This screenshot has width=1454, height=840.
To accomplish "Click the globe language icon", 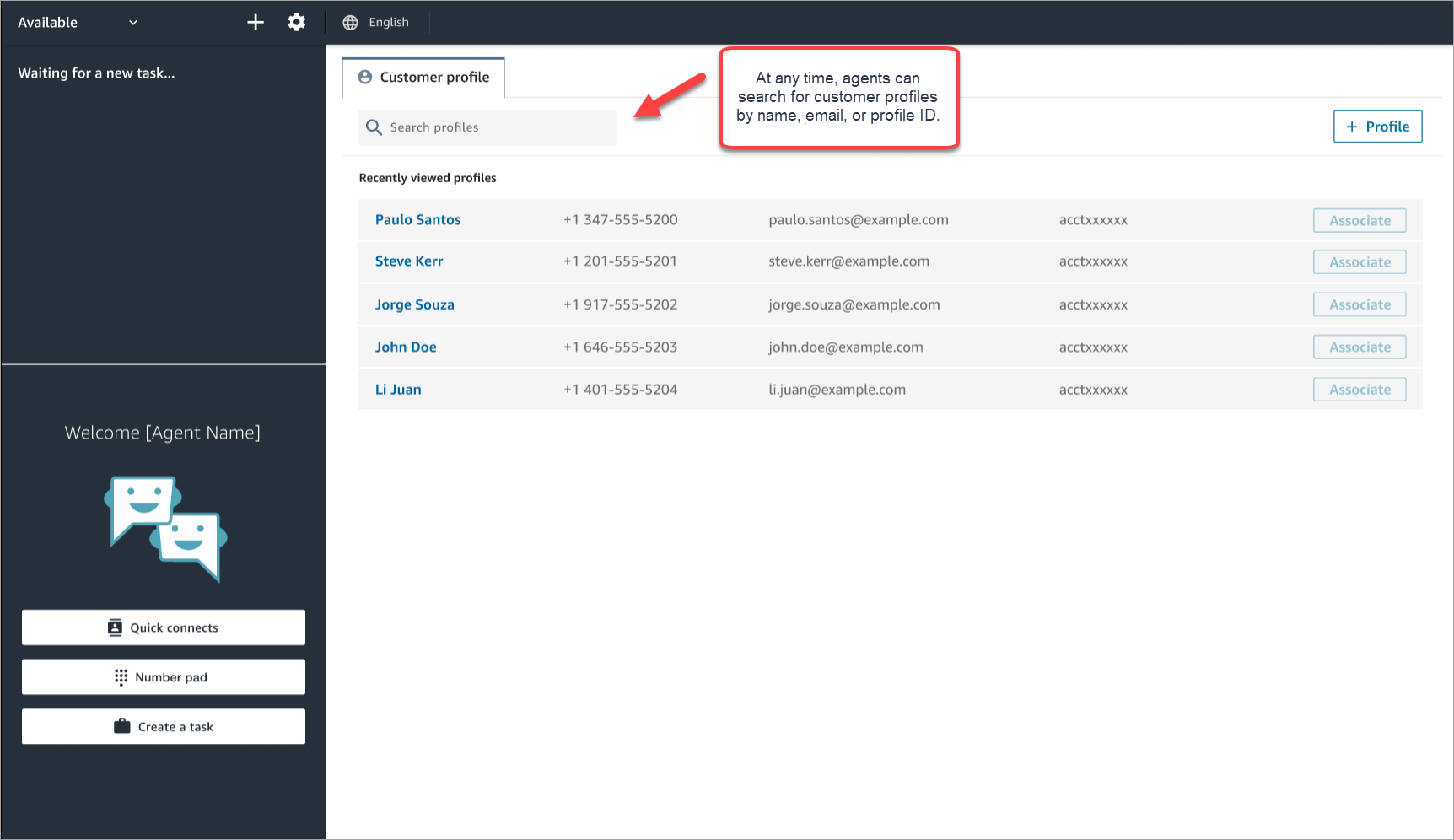I will point(350,23).
